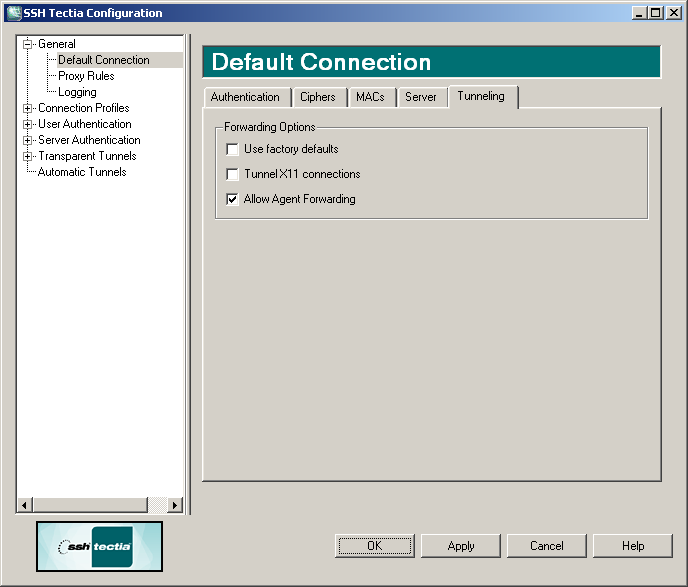Select Automatic Tunnels tree item

click(x=82, y=172)
